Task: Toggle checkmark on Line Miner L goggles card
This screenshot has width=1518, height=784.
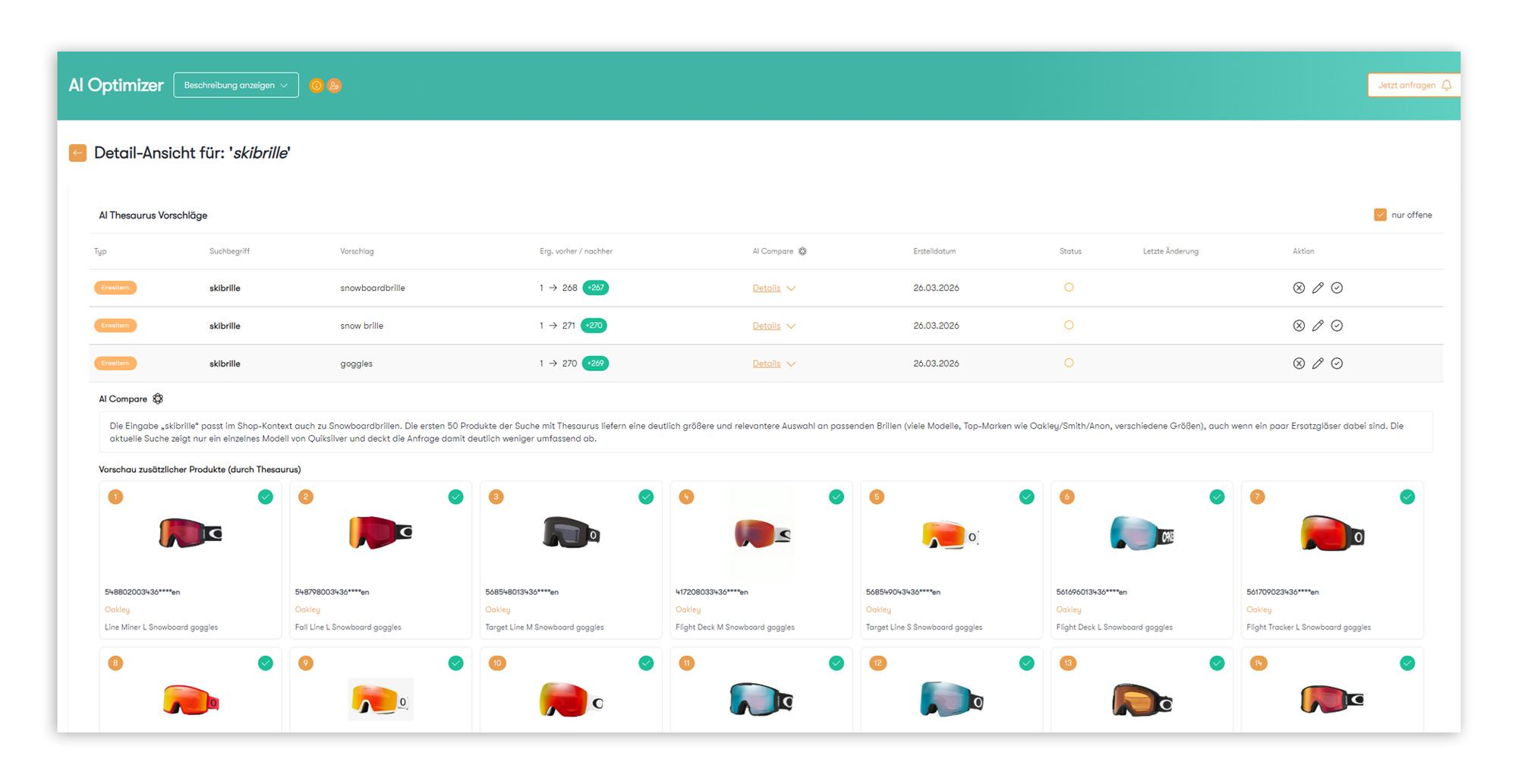Action: 266,497
